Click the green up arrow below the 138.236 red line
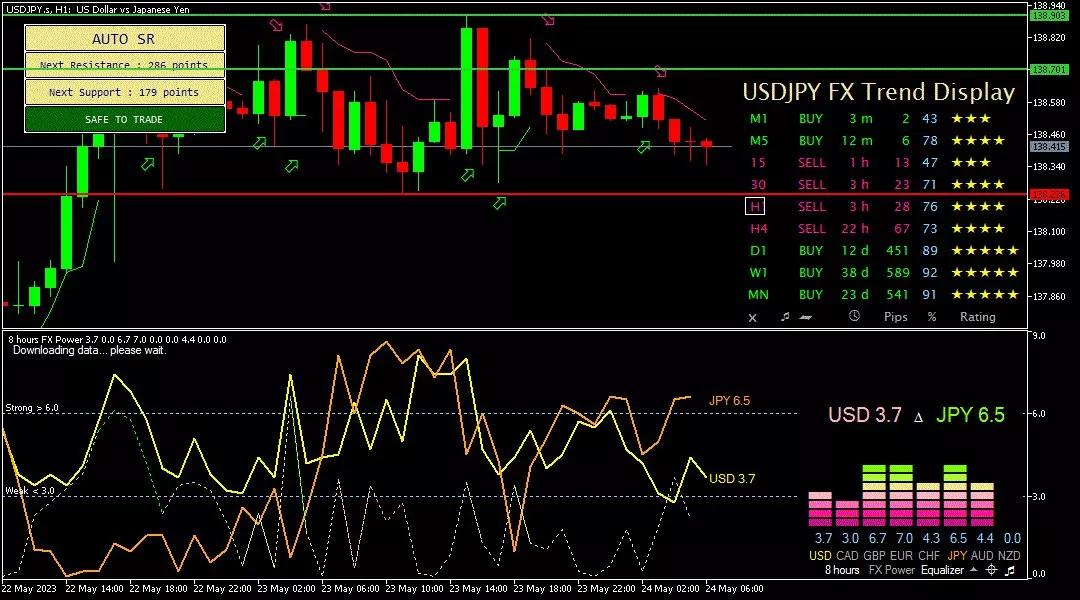Screen dimensions: 1080x600 click(x=500, y=203)
